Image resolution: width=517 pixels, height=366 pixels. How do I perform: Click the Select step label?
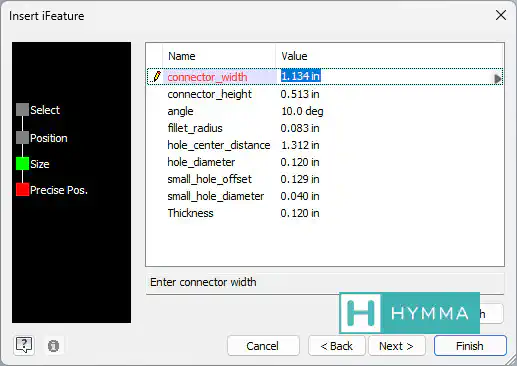tap(45, 110)
